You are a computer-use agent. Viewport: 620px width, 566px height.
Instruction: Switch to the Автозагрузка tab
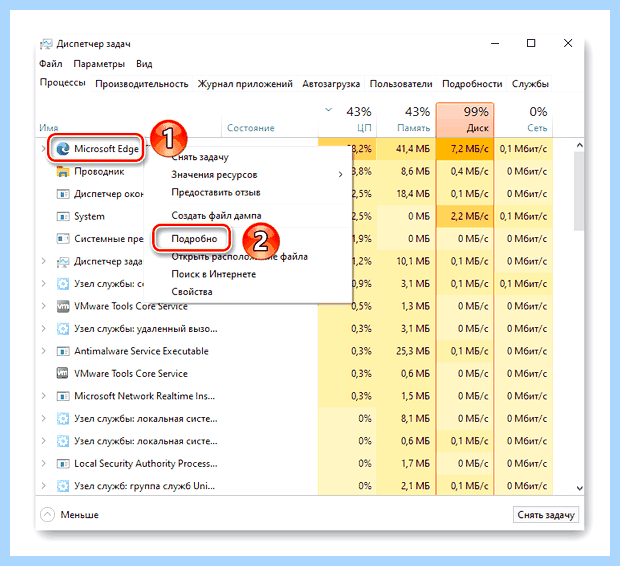(331, 84)
